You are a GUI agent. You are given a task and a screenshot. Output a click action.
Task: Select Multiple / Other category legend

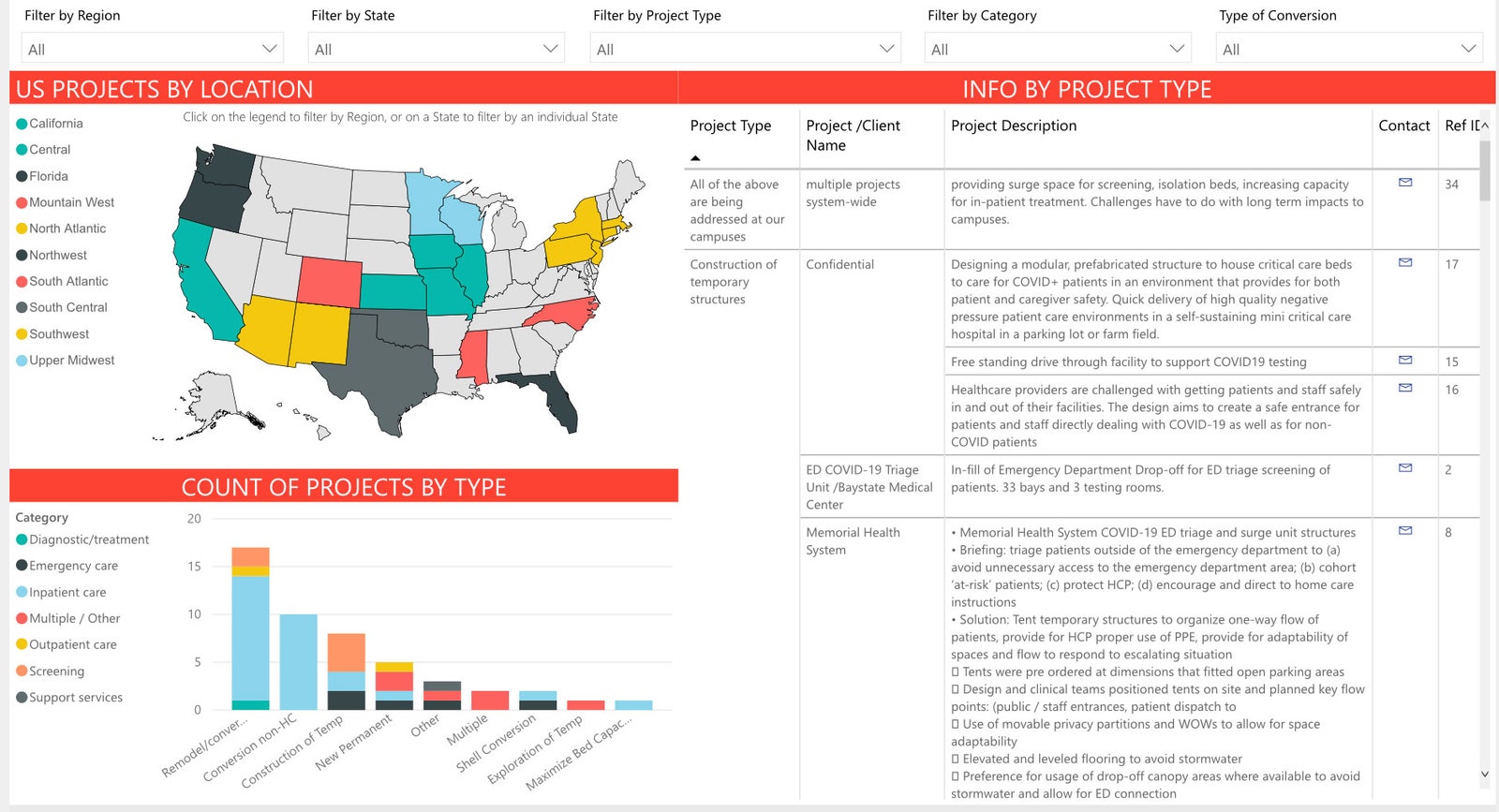[68, 618]
